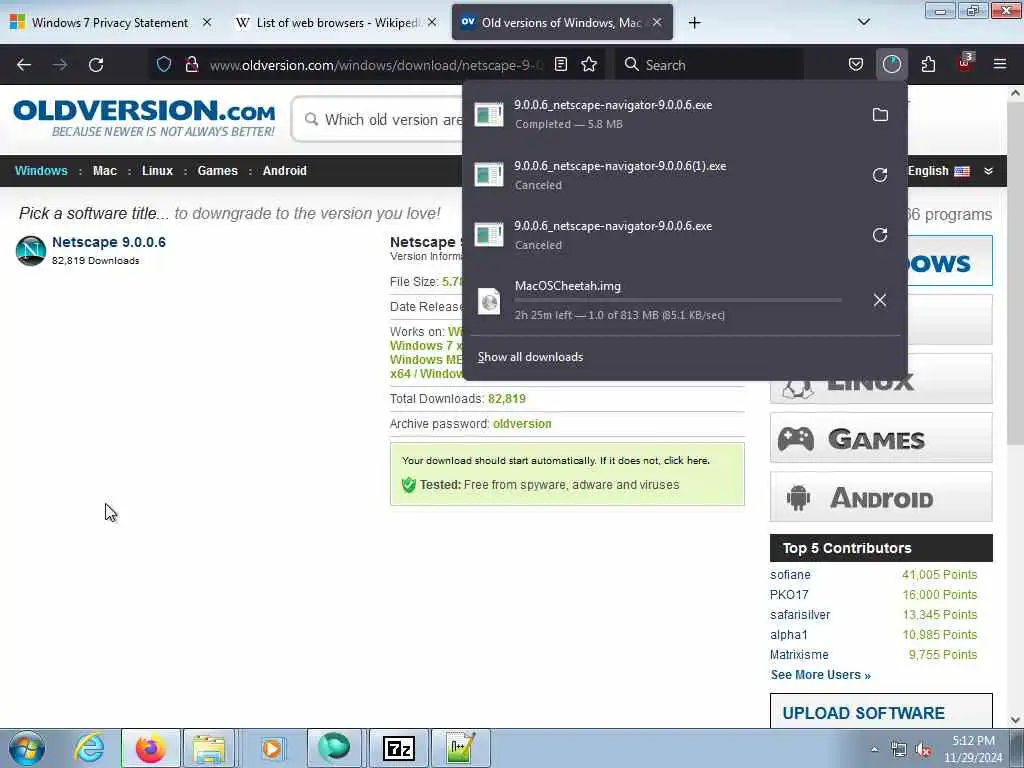Image resolution: width=1024 pixels, height=768 pixels.
Task: Open the Linux site menu
Action: (157, 170)
